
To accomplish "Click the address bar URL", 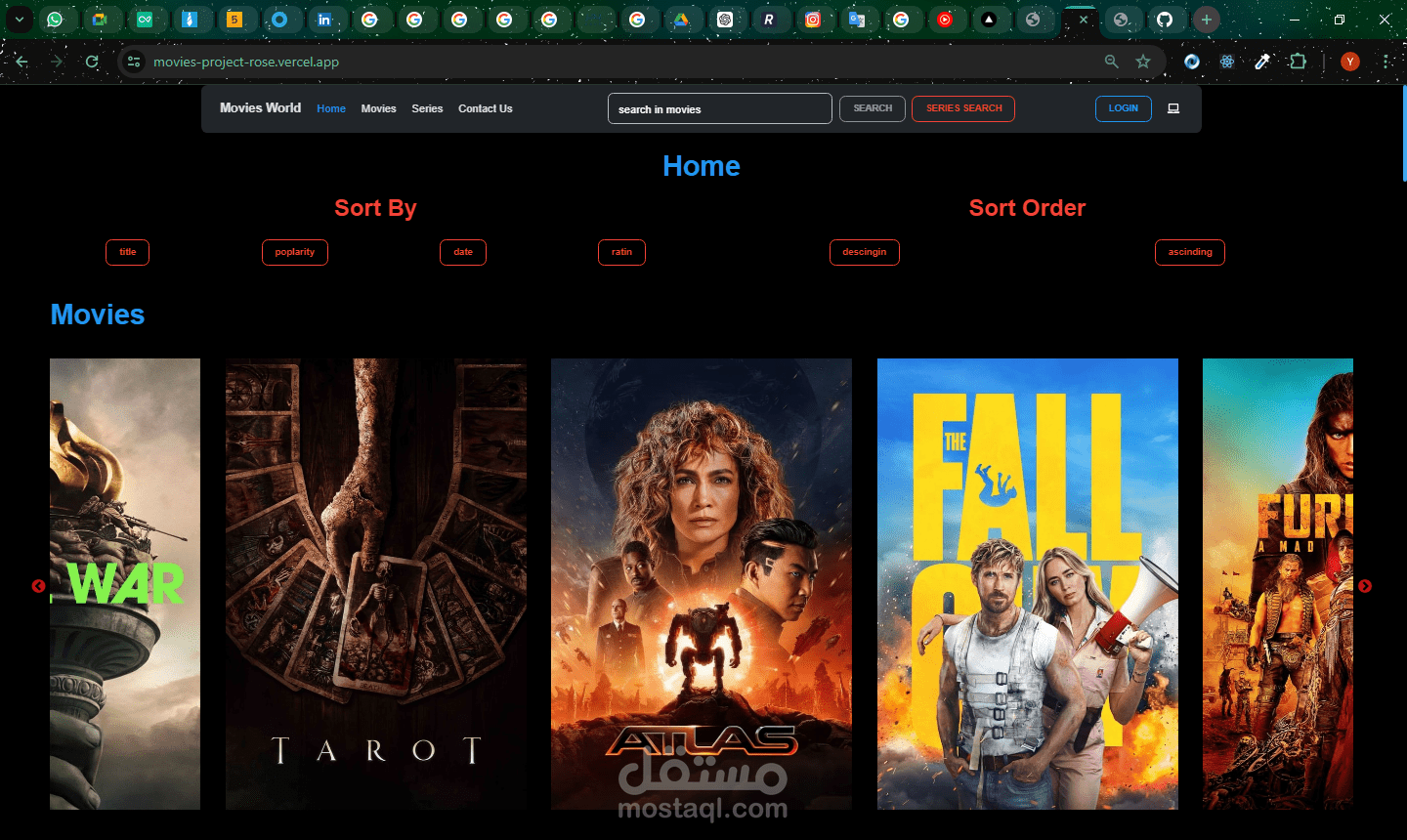I will tap(246, 62).
